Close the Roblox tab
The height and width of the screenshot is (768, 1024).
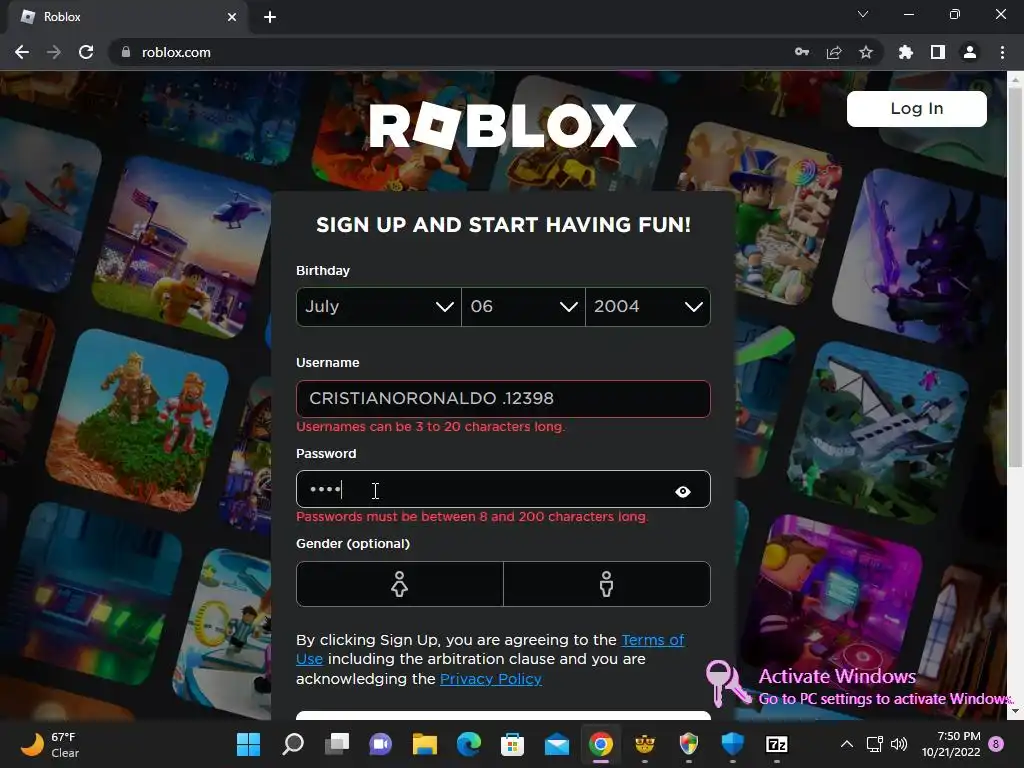232,17
